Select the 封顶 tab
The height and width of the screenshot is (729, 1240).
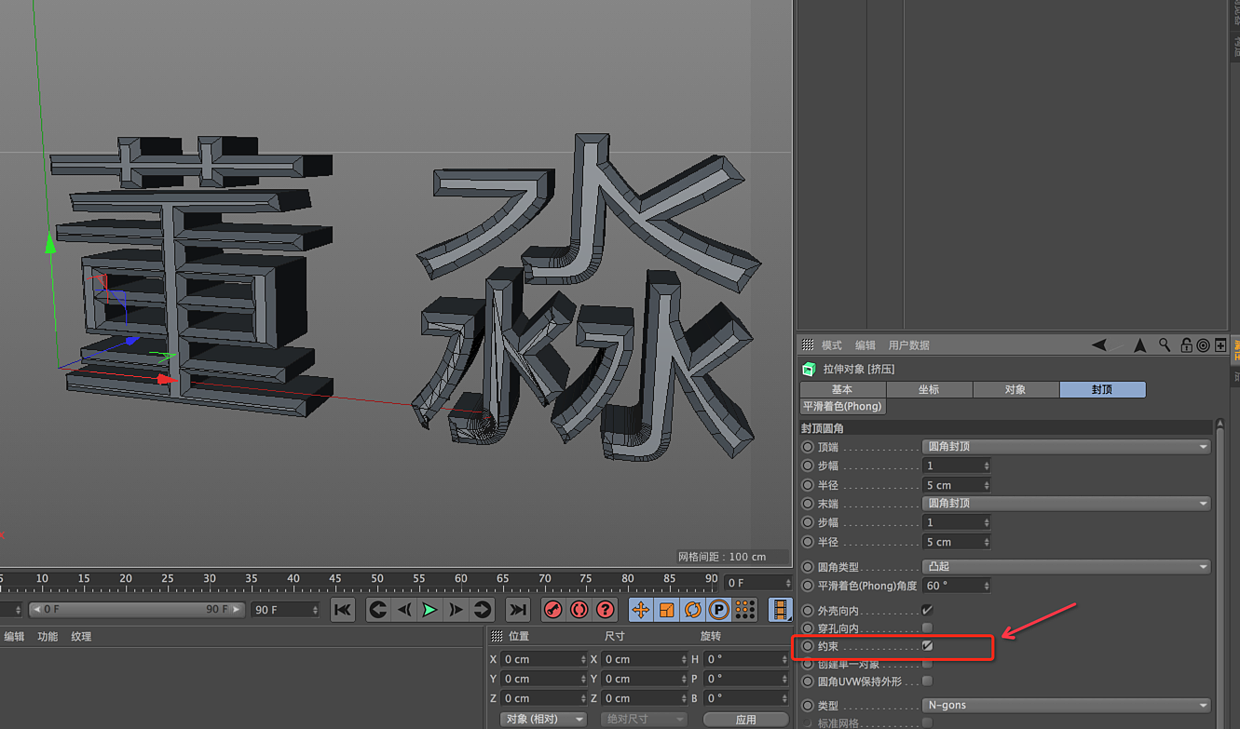tap(1102, 390)
